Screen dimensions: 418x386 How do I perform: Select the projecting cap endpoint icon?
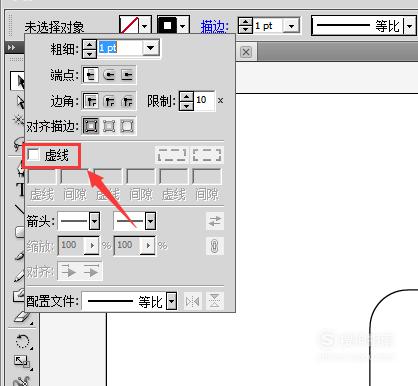point(127,75)
